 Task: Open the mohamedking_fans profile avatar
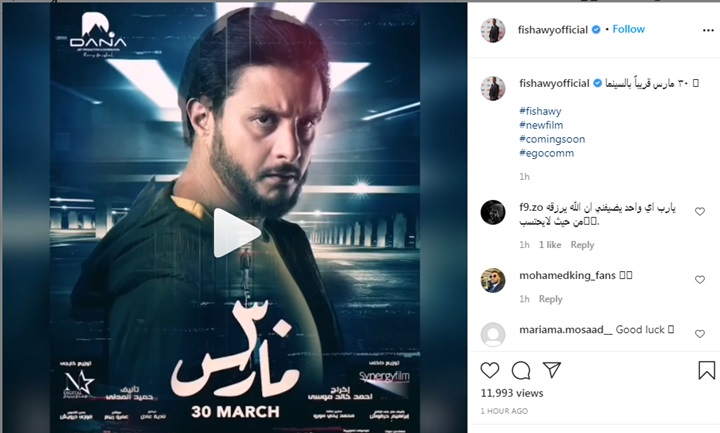[493, 280]
